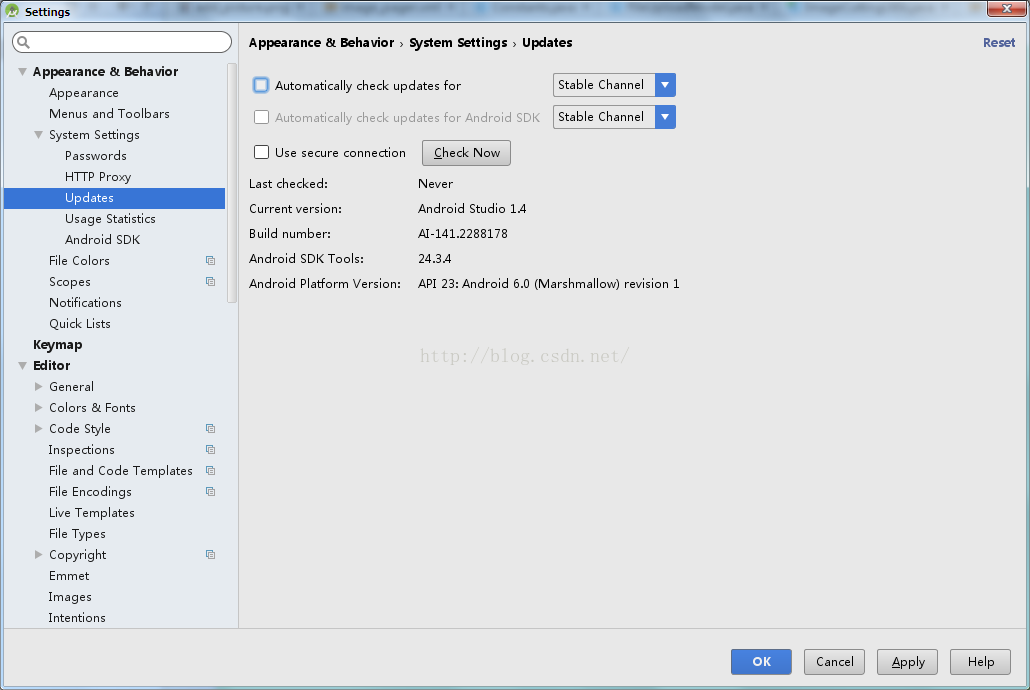
Task: Collapse the Appearance & Behavior section
Action: [x=22, y=72]
